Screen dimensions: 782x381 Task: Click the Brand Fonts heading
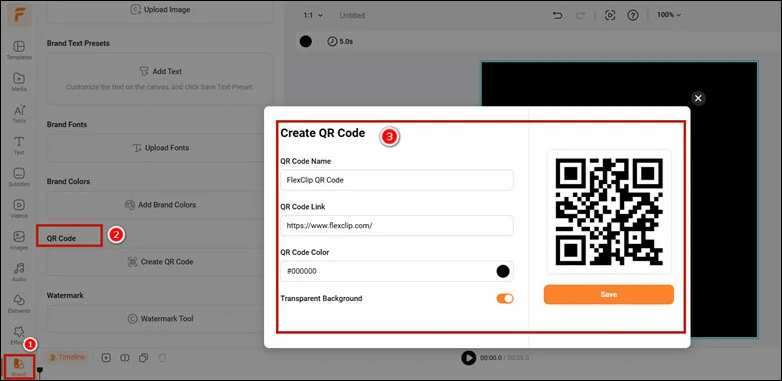pos(67,125)
